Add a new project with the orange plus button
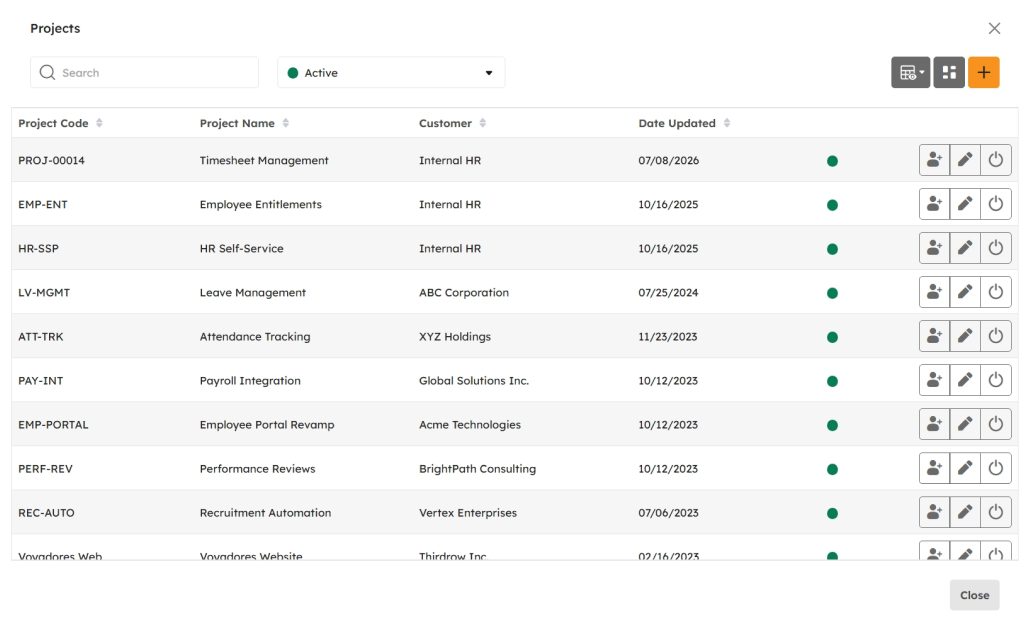This screenshot has width=1030, height=630. [x=983, y=72]
